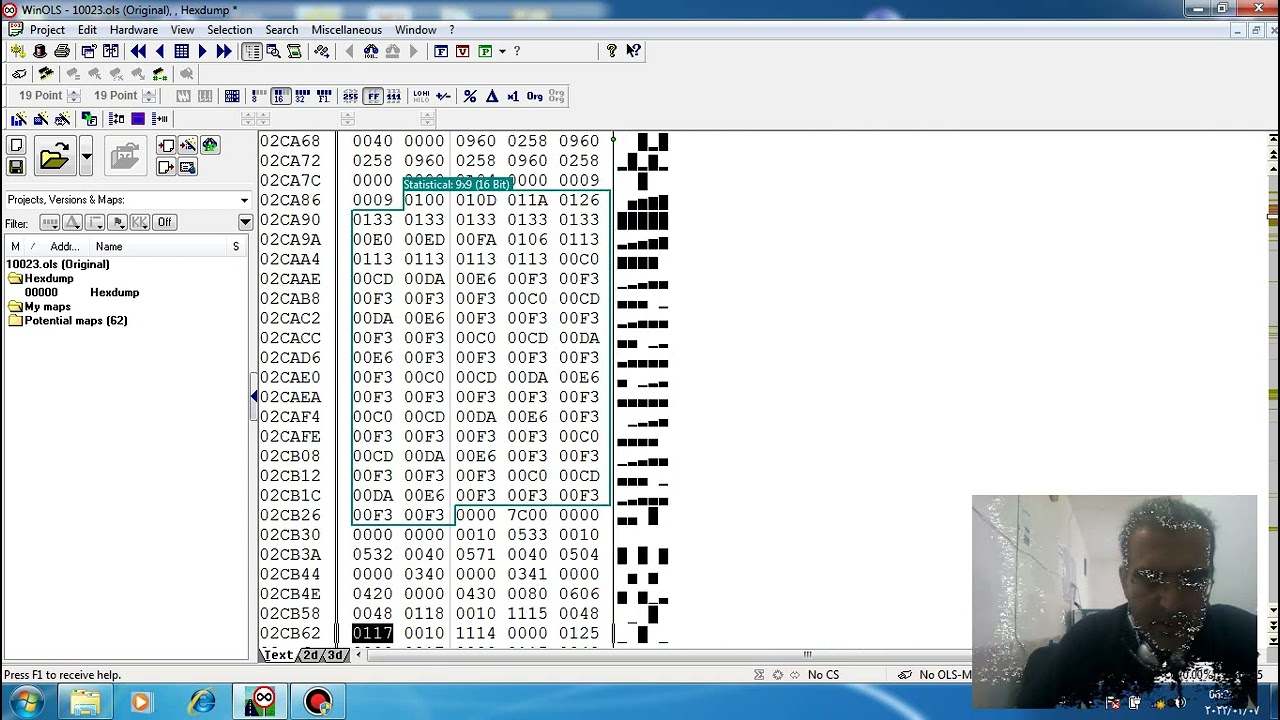The height and width of the screenshot is (720, 1280).
Task: Toggle signed plus/minus values
Action: 443,96
